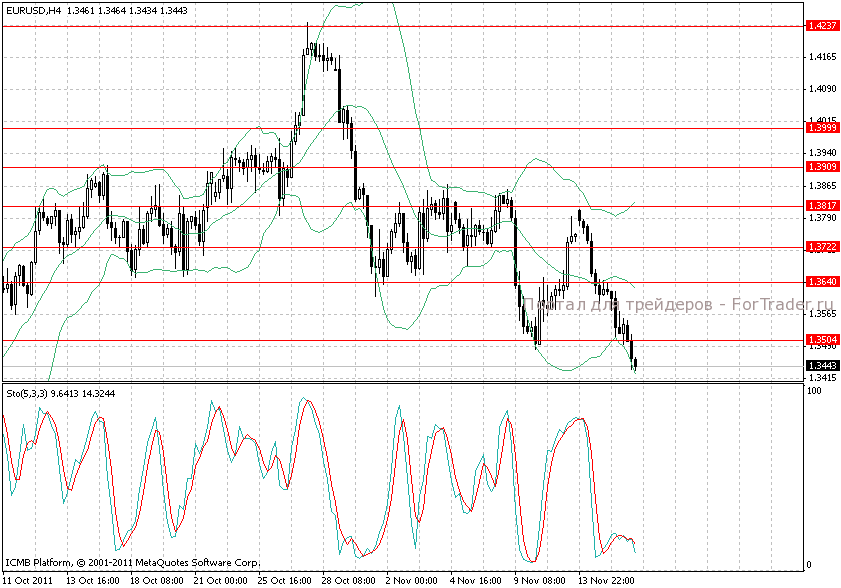Click the 13 Nov 22:00 time label
Image resolution: width=841 pixels, height=588 pixels.
click(x=606, y=580)
